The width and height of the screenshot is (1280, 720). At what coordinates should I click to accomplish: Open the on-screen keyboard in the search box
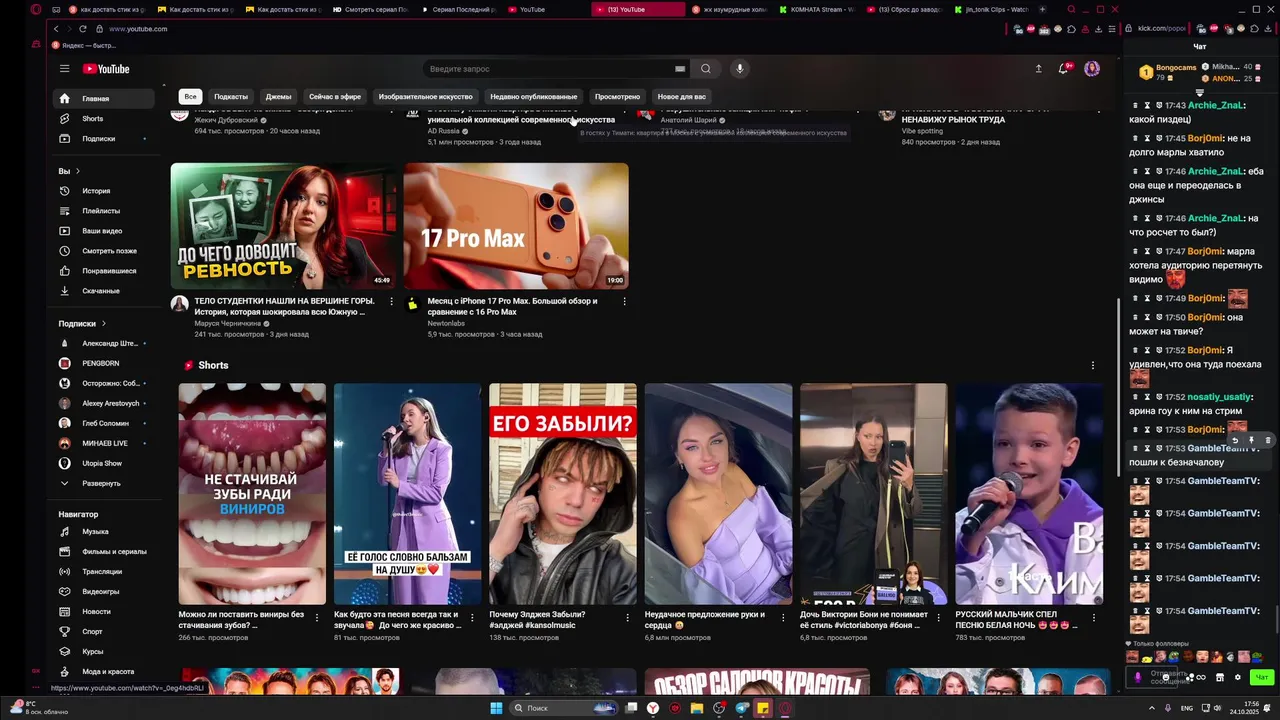(680, 69)
